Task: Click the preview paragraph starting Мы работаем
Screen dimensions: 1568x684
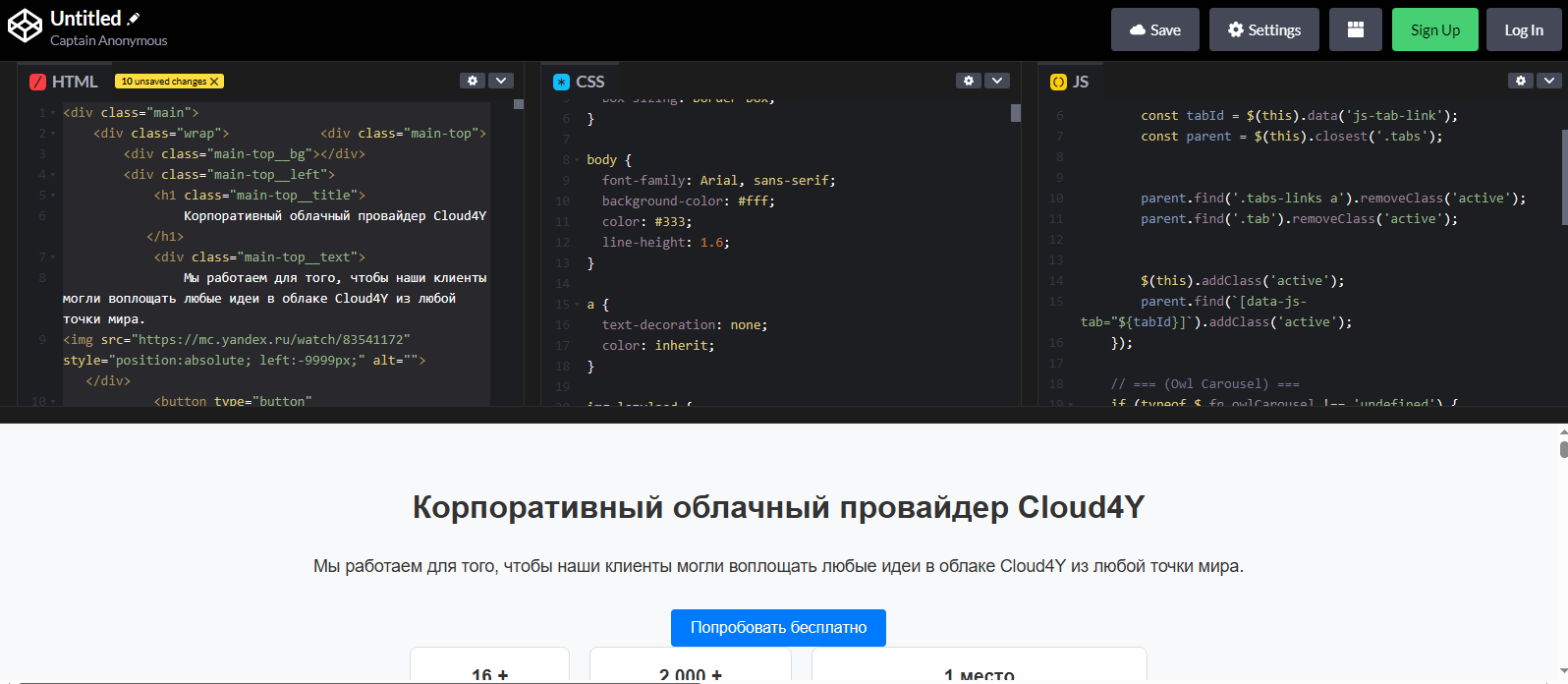Action: [x=778, y=566]
